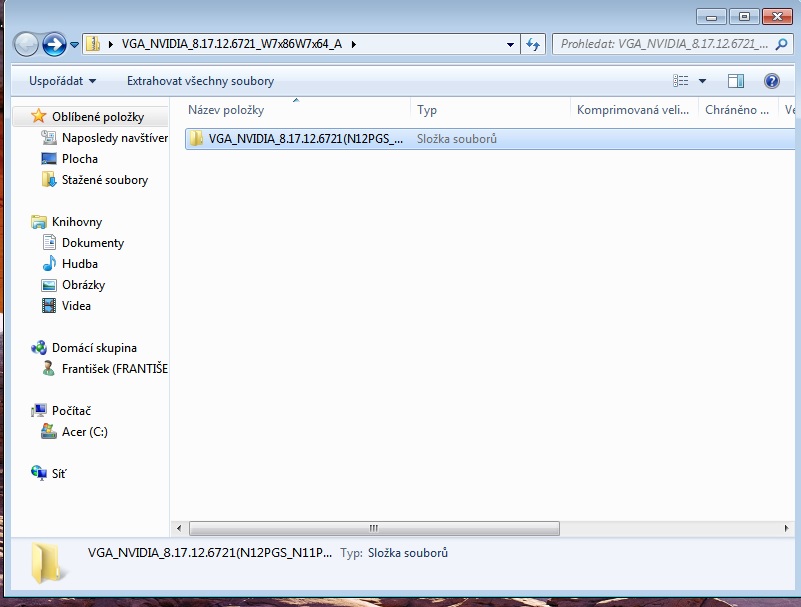Click the horizontal scrollbar thumb
The height and width of the screenshot is (607, 801).
pos(374,528)
